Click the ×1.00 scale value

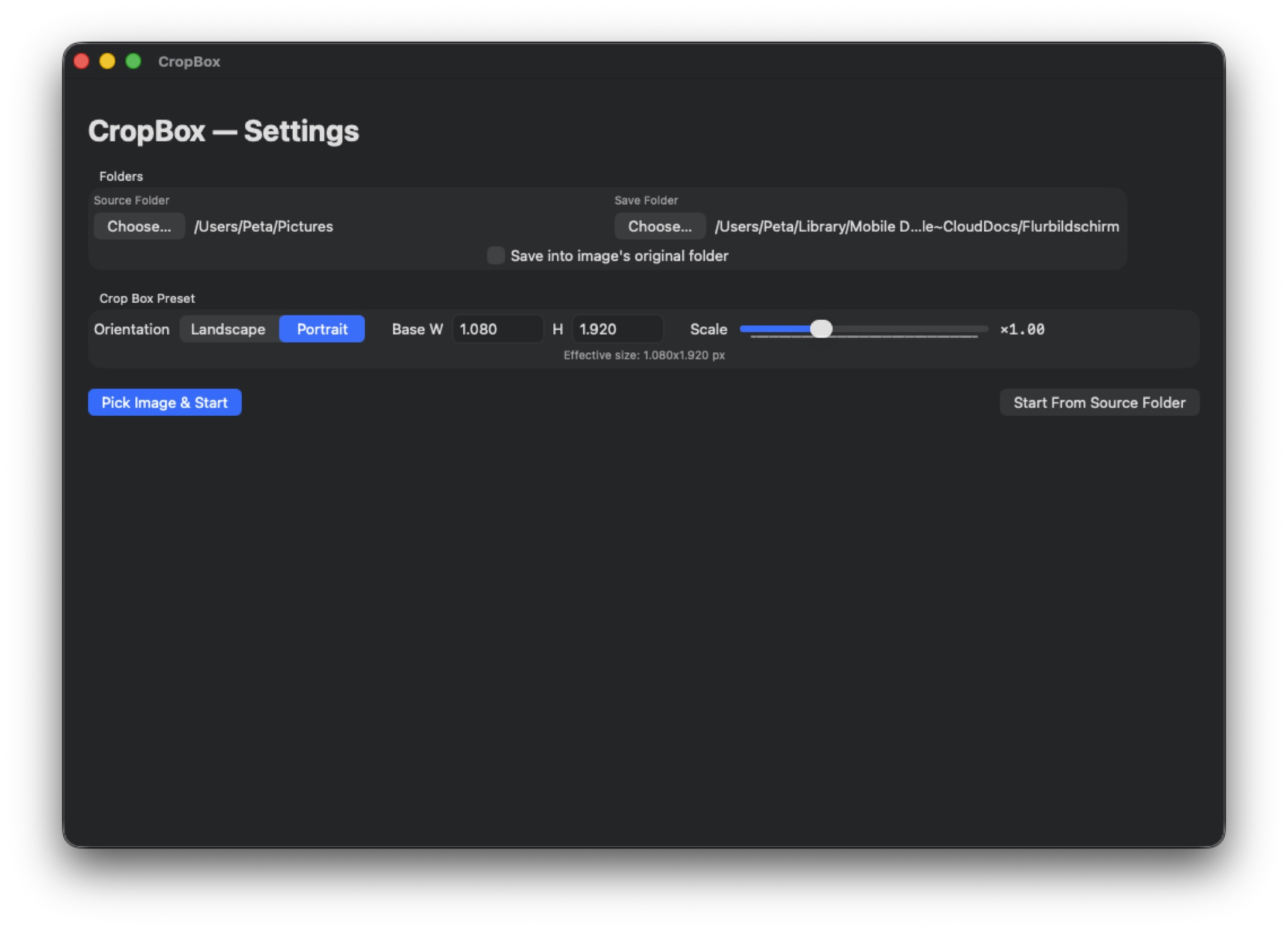1022,330
